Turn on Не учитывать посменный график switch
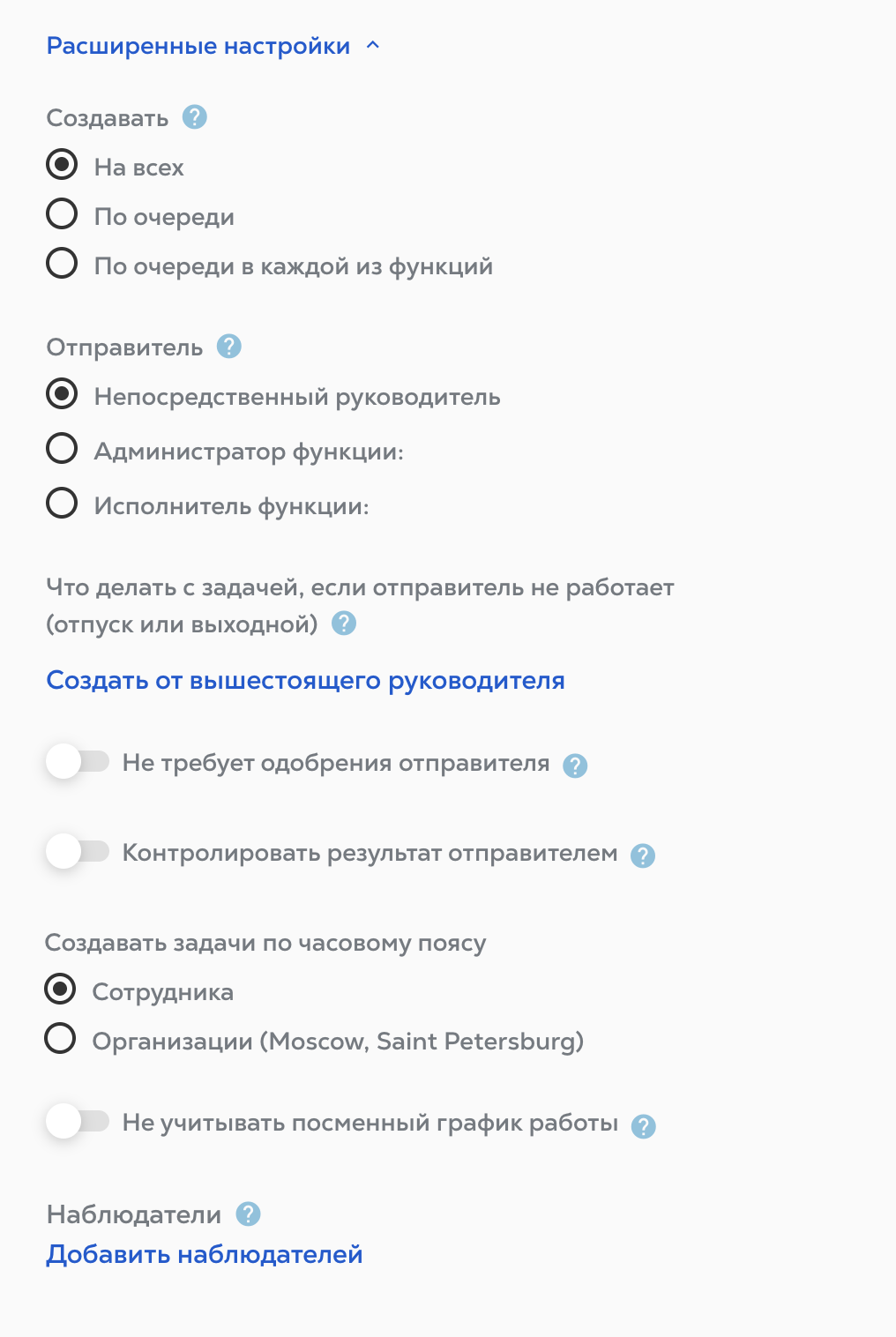The height and width of the screenshot is (1337, 896). point(78,1122)
